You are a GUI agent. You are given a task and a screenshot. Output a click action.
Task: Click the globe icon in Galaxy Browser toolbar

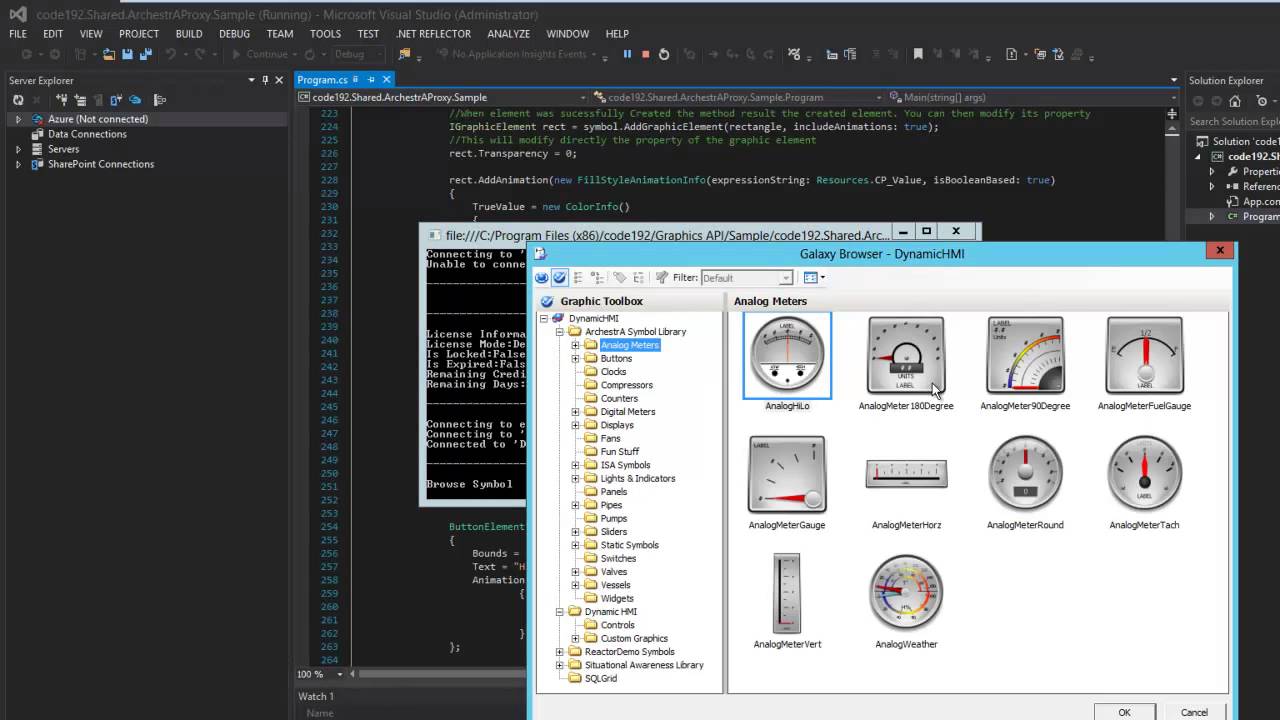[x=542, y=278]
